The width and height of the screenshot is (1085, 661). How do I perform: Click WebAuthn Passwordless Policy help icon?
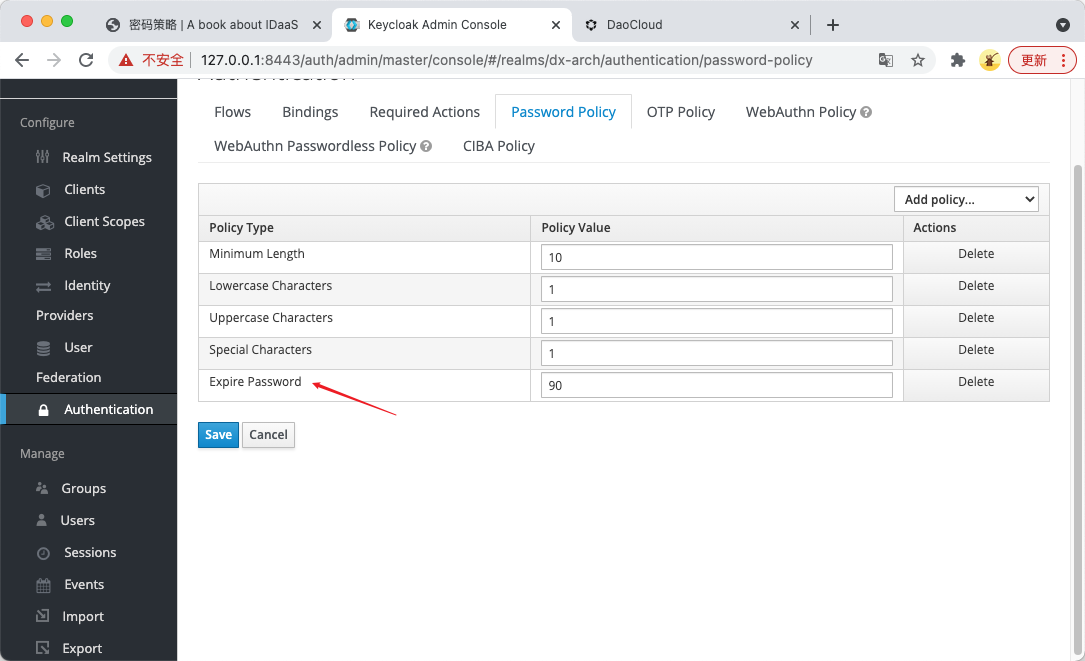tap(426, 146)
